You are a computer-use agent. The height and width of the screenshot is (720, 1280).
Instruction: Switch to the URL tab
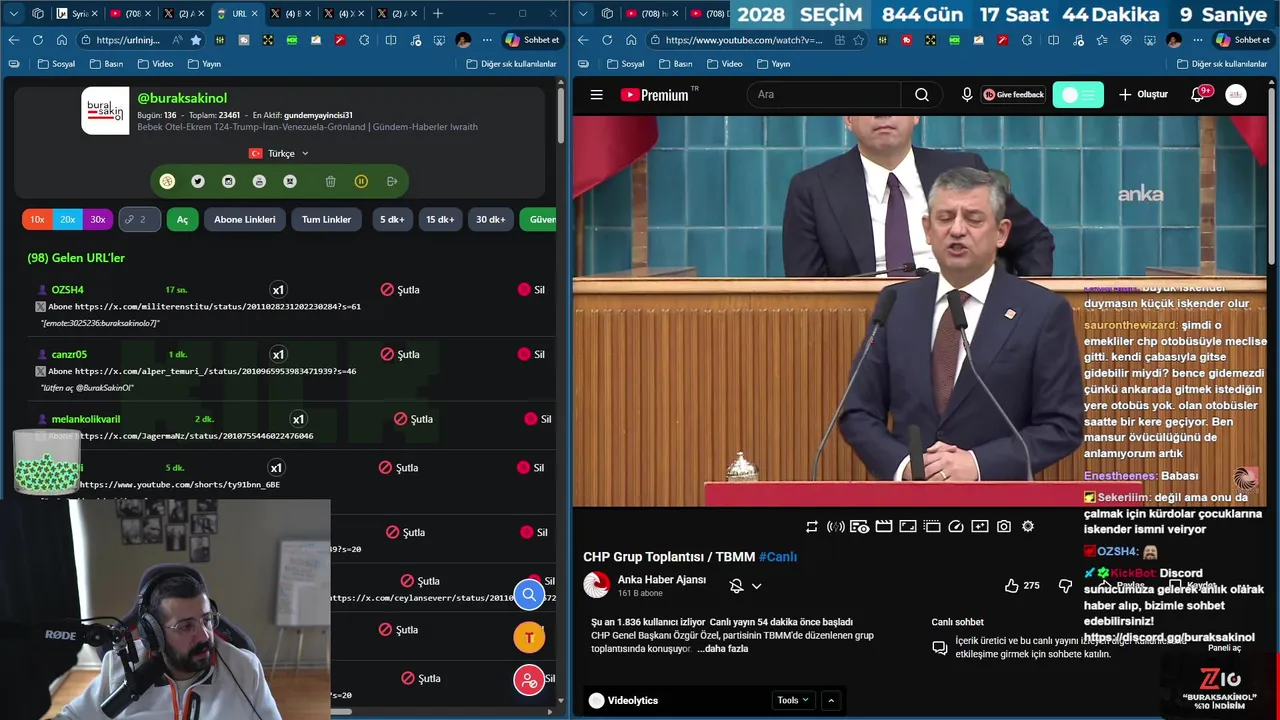tap(236, 13)
